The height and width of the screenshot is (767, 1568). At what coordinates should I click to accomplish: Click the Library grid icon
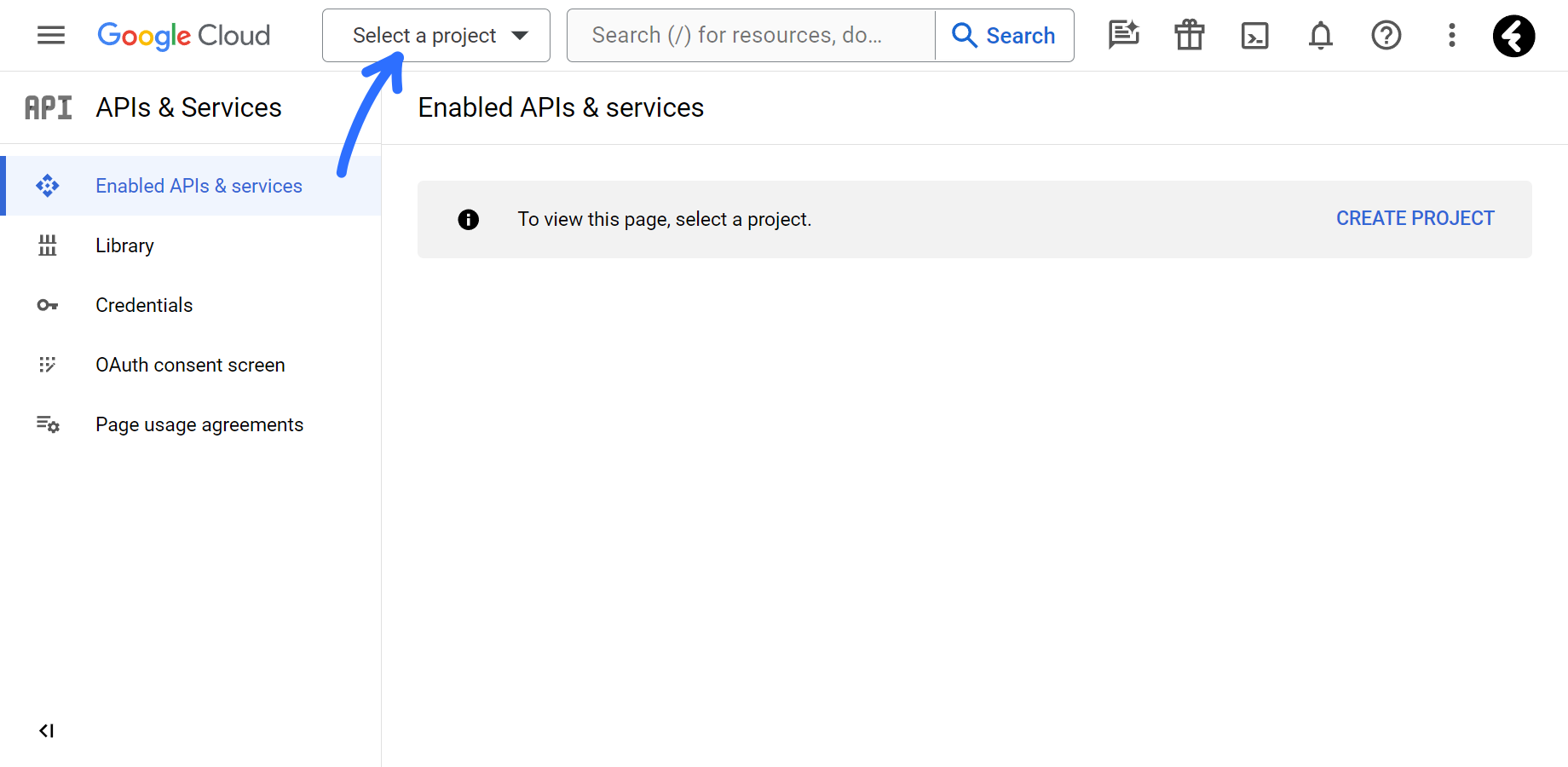48,245
